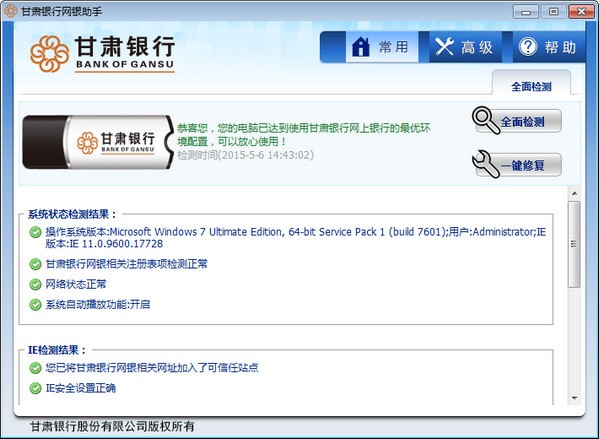Click green check beside 可信任站点 row
Screen dimensions: 599x439
point(36,368)
